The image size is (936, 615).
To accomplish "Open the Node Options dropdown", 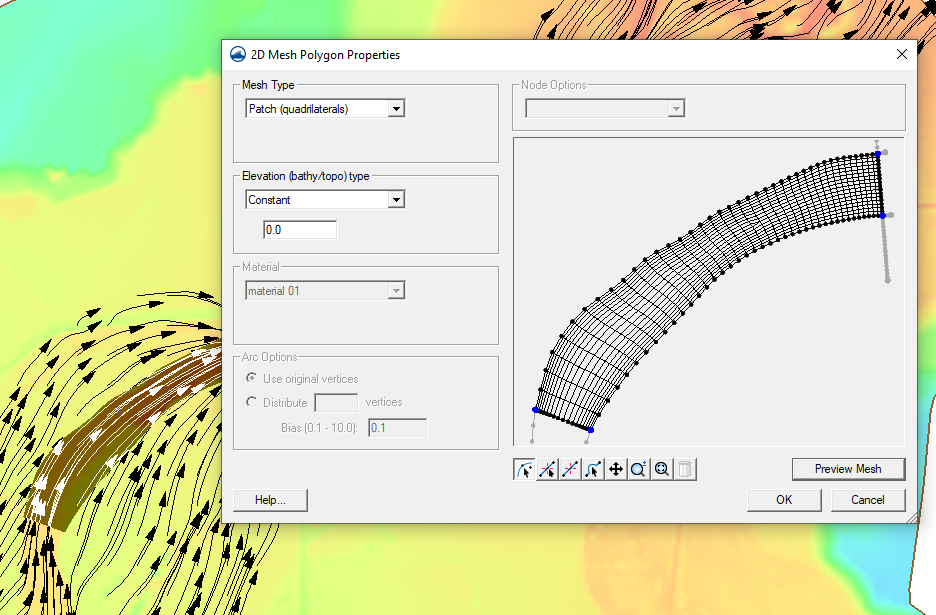I will [x=677, y=108].
